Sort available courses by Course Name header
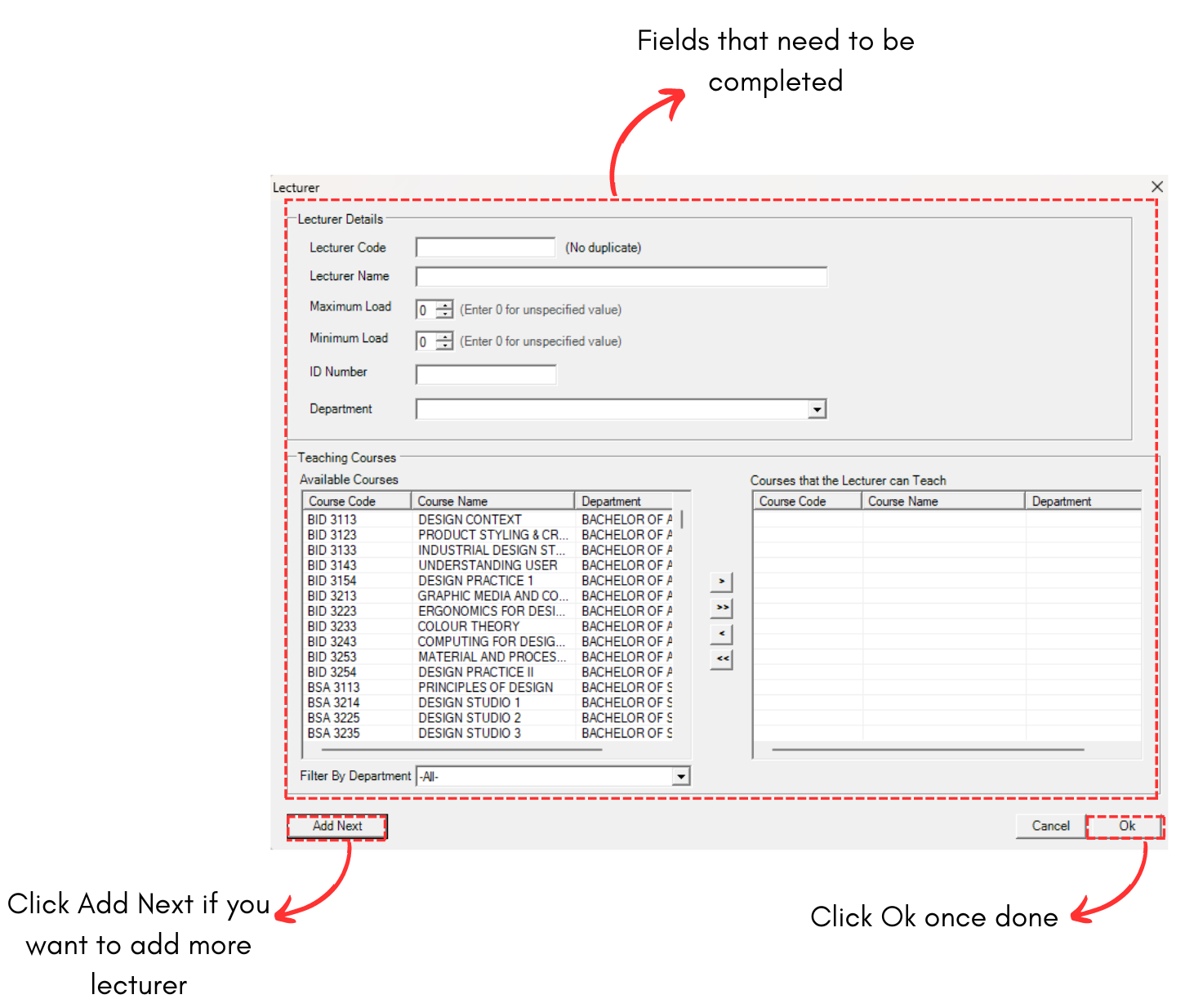The width and height of the screenshot is (1185, 1008). 492,502
